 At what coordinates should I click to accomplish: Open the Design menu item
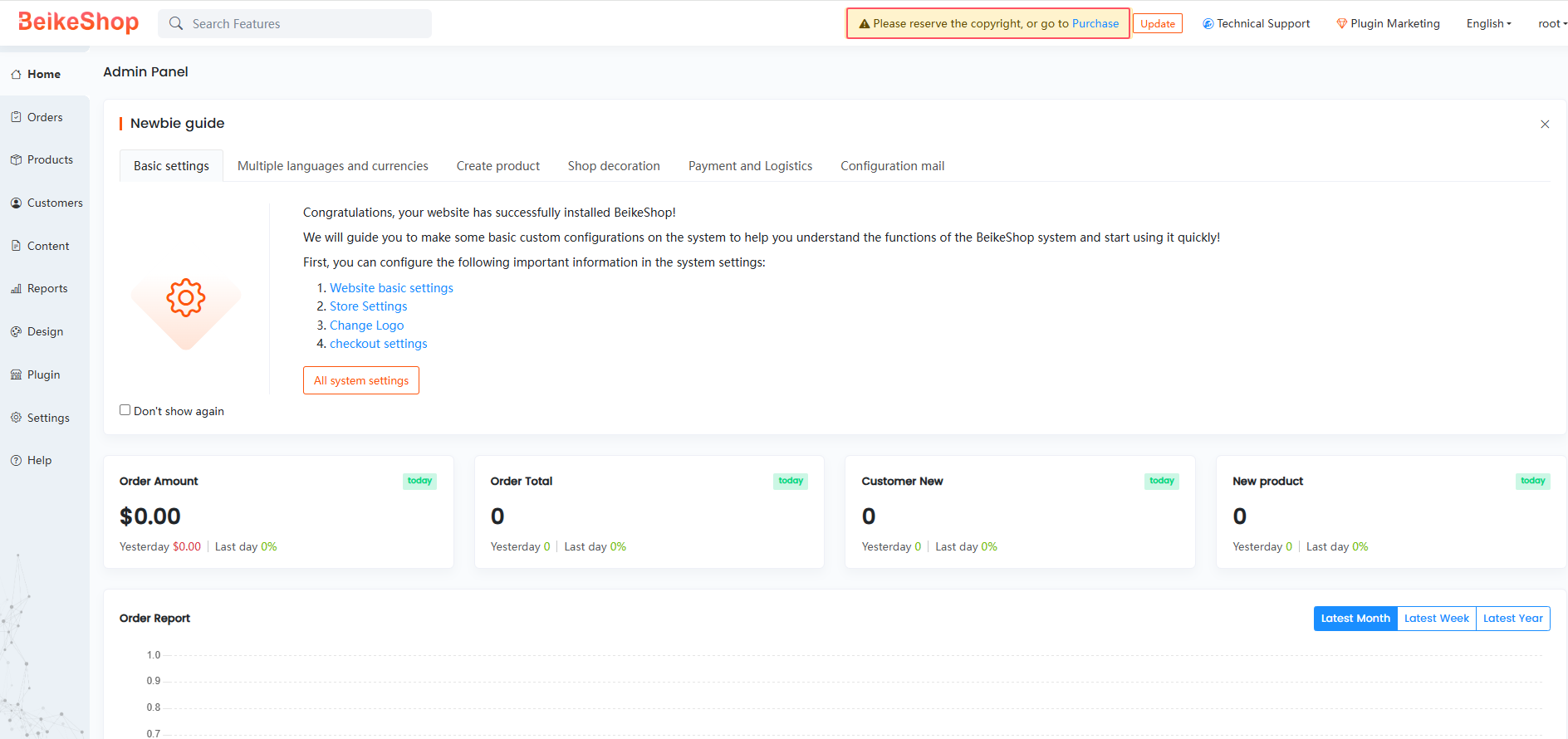tap(45, 331)
